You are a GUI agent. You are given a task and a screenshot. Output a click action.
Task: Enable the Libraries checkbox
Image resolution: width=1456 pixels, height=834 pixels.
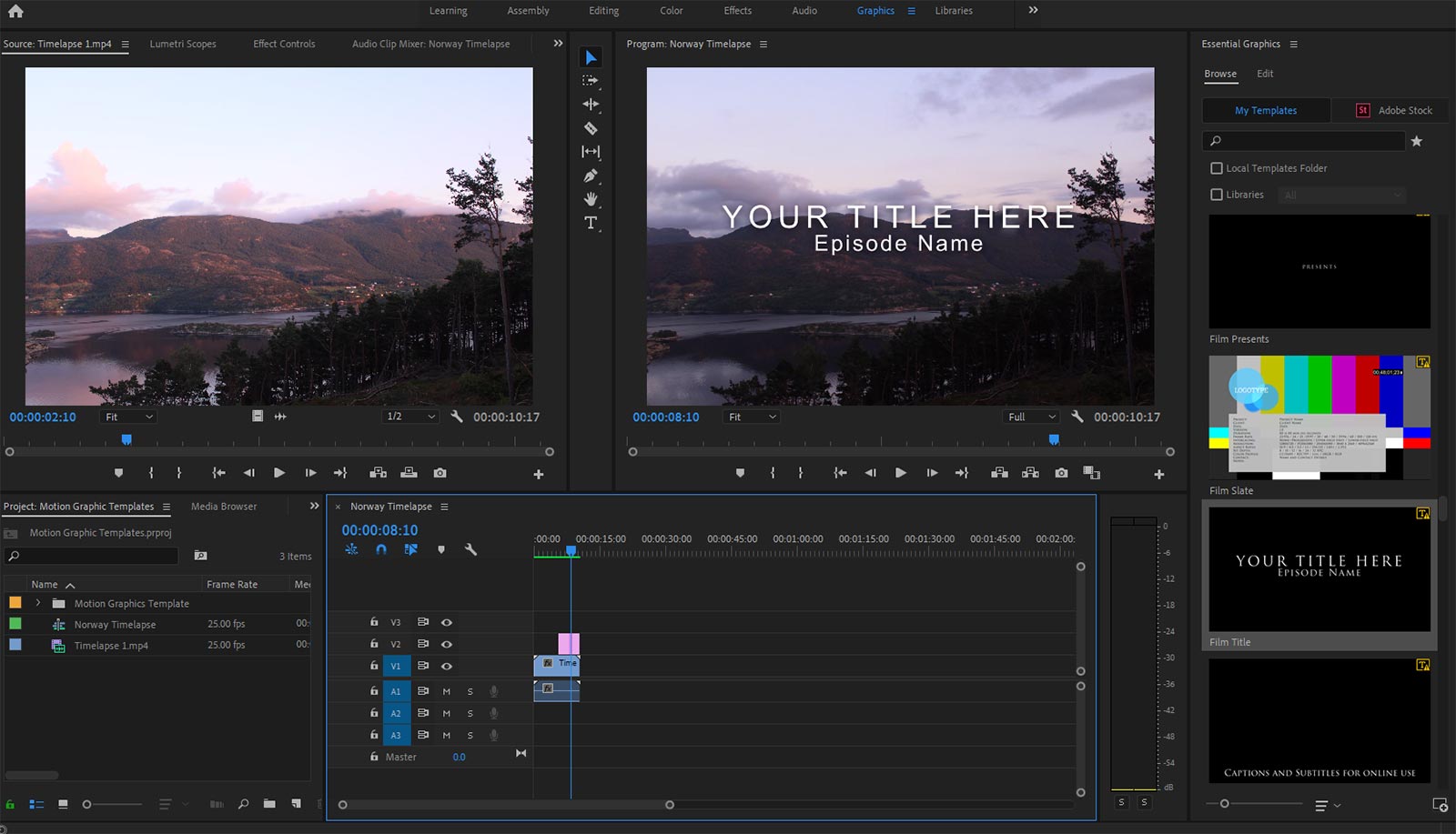[x=1217, y=195]
